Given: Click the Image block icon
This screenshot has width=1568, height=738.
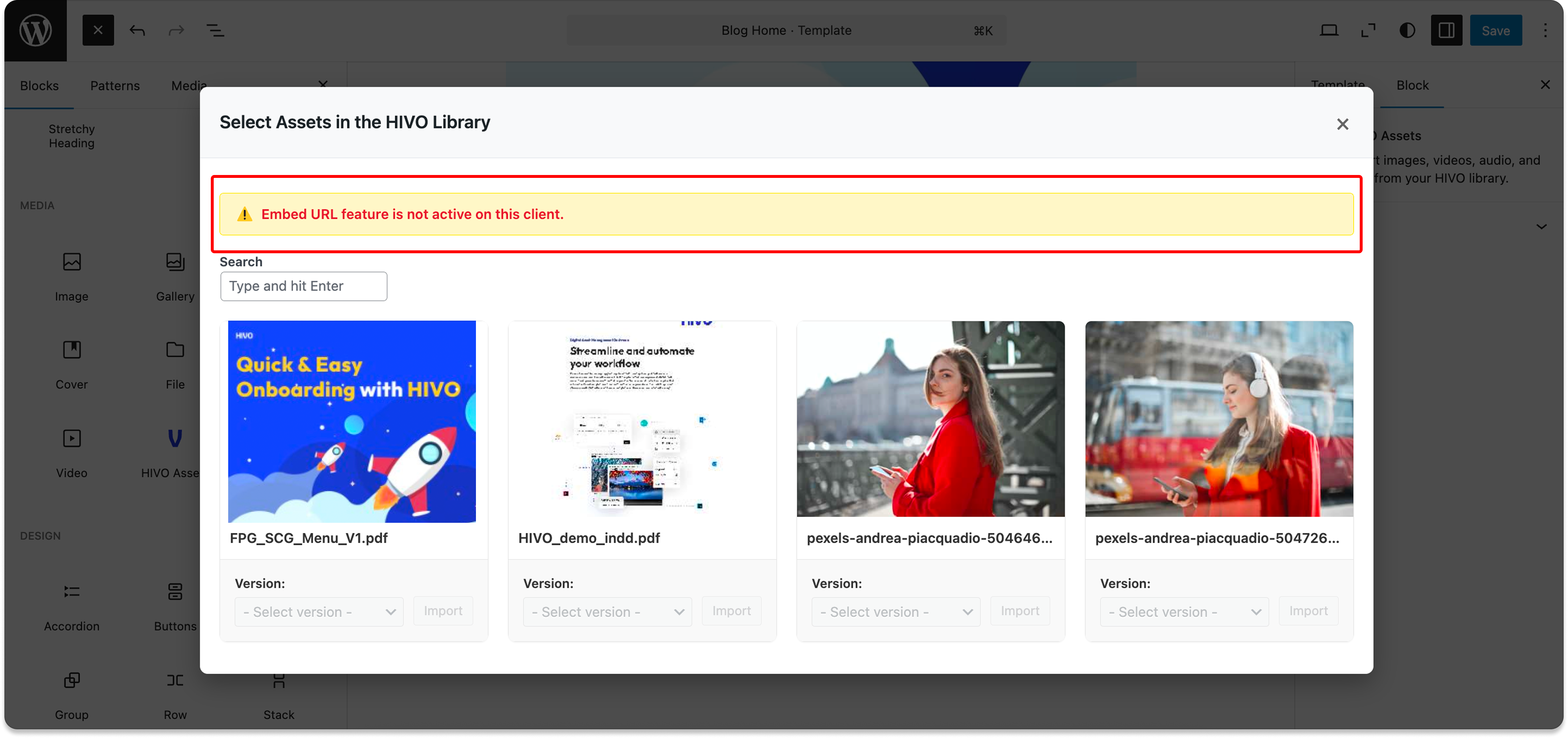Looking at the screenshot, I should coord(72,262).
